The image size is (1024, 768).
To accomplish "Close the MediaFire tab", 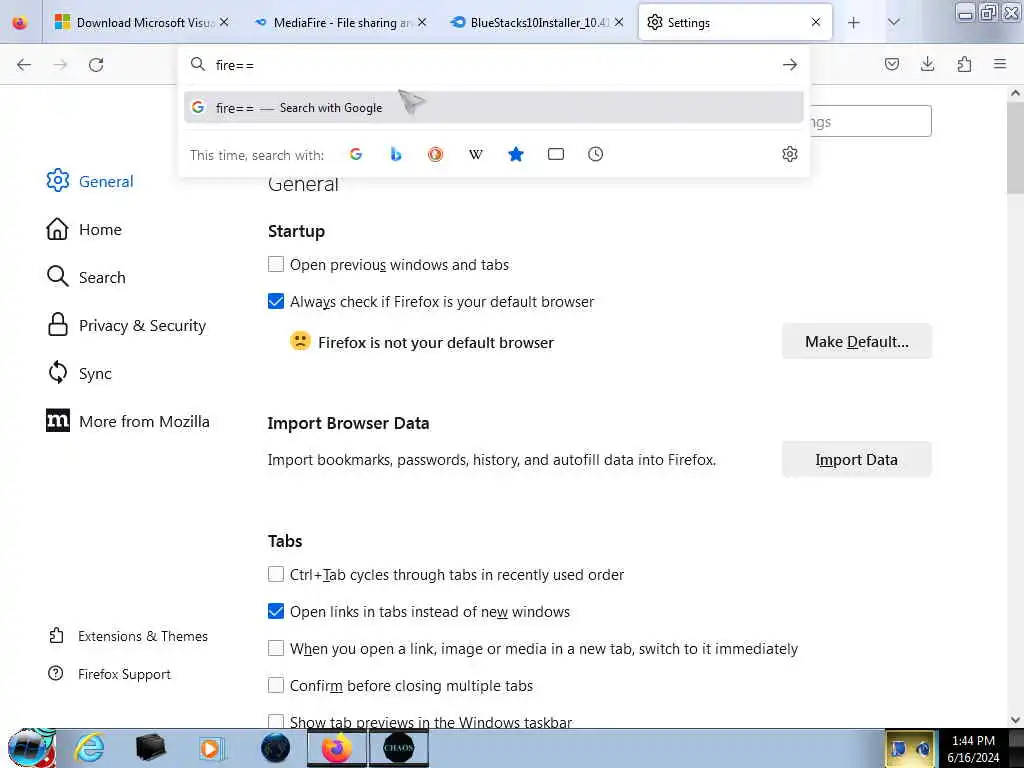I will [x=422, y=22].
